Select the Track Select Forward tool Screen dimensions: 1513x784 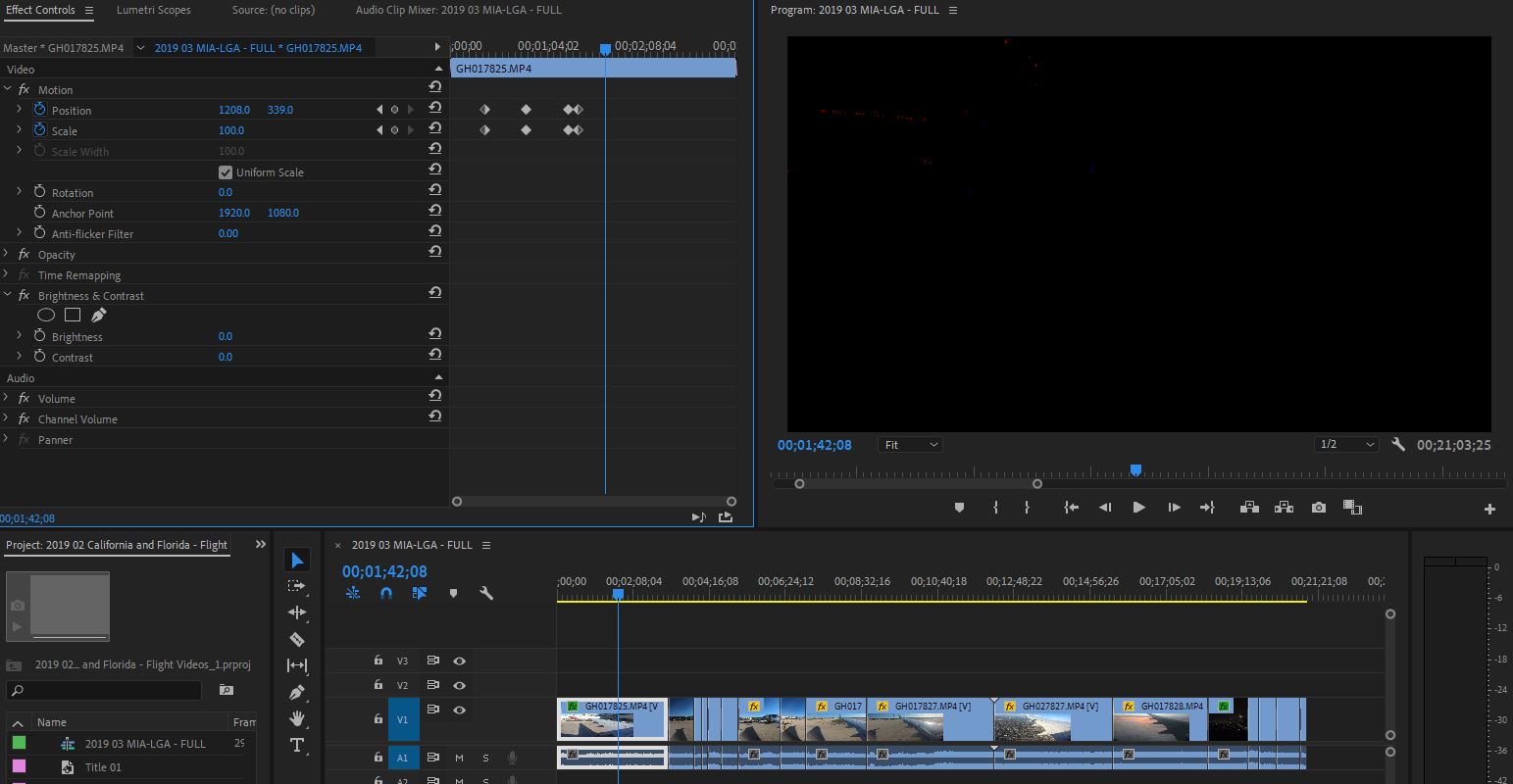[x=297, y=585]
